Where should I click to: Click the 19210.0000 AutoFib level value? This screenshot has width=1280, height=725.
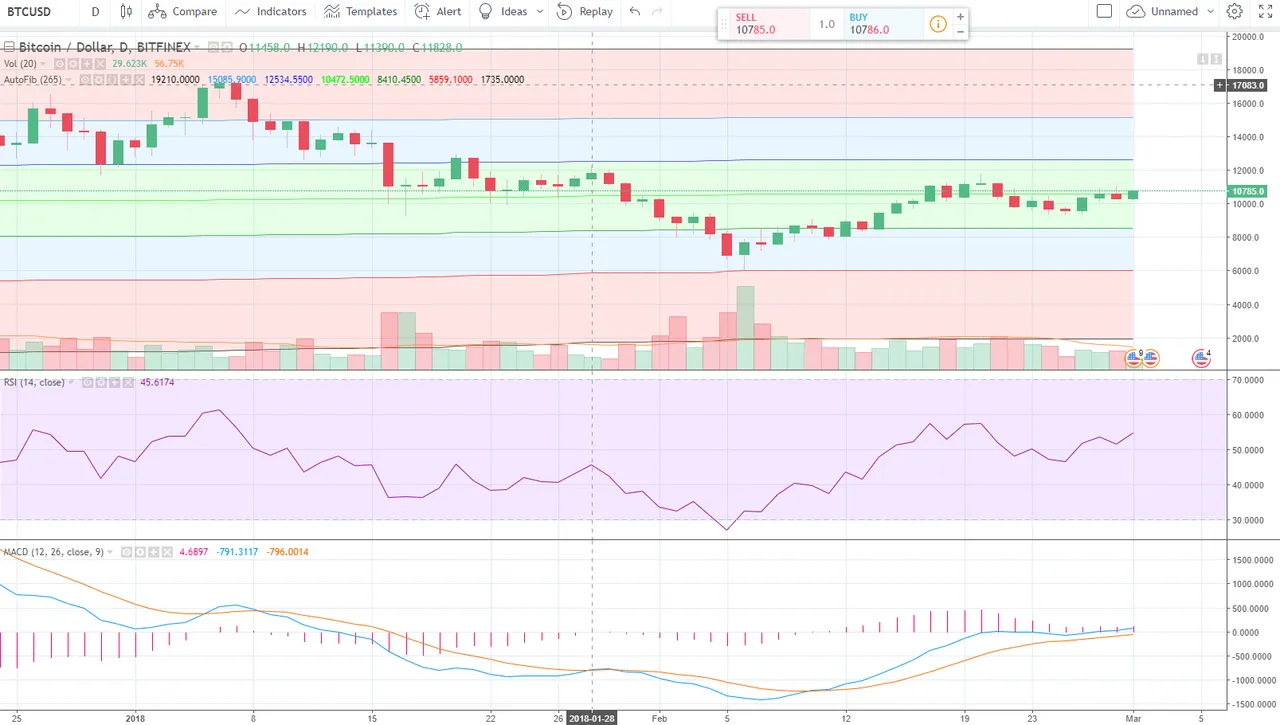click(x=175, y=80)
